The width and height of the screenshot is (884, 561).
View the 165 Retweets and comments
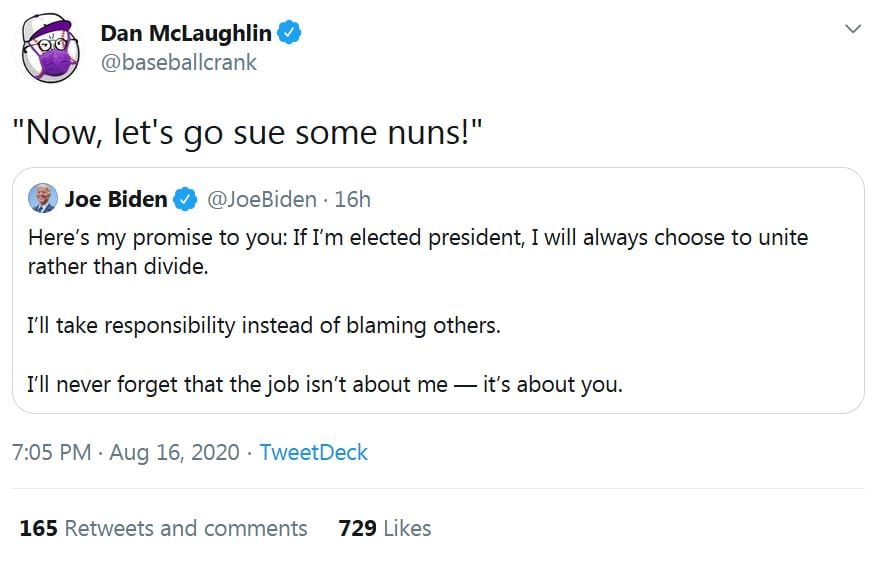[163, 528]
